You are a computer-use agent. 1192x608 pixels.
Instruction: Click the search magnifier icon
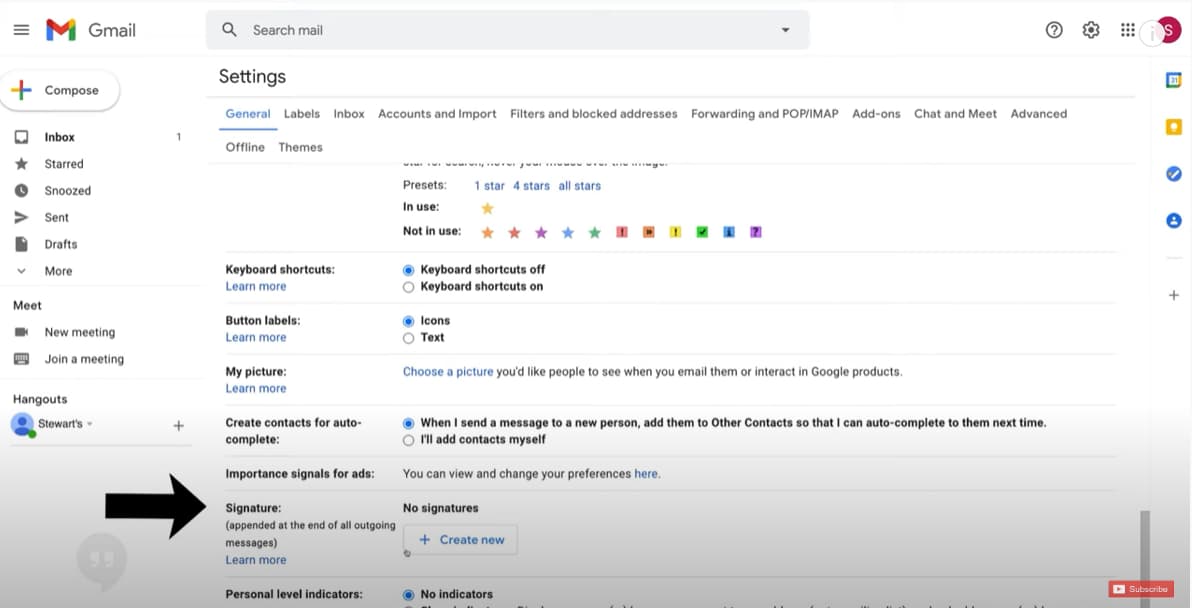pos(229,30)
